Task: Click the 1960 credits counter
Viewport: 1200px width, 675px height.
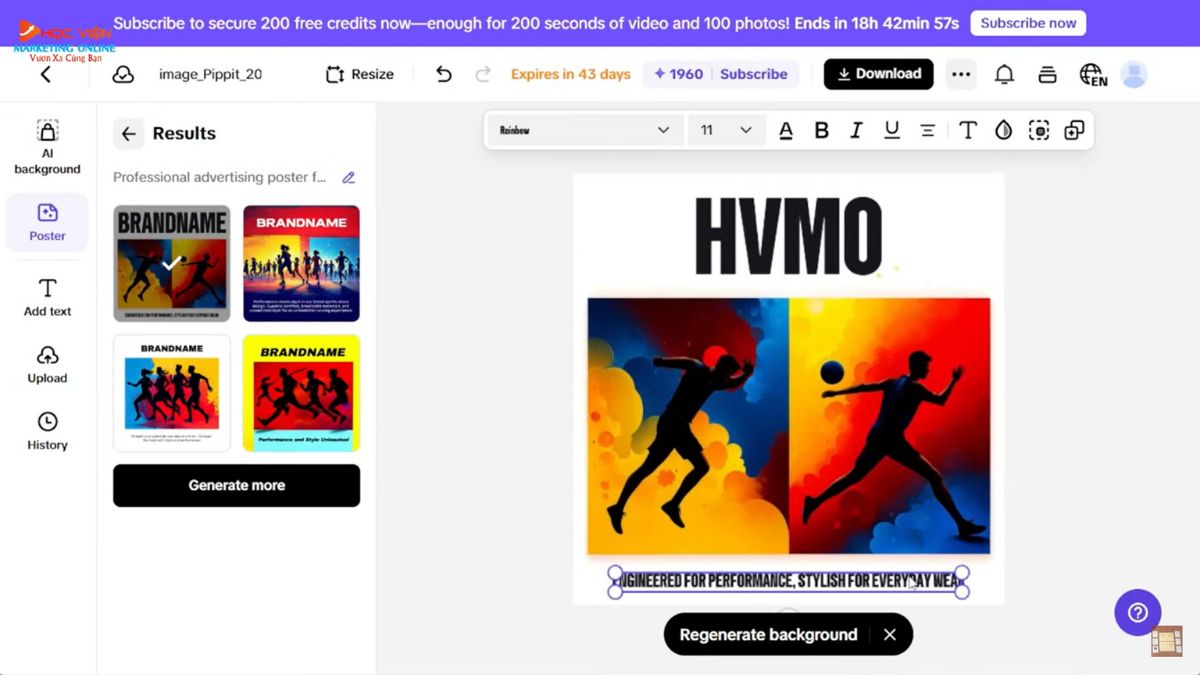Action: click(x=679, y=74)
